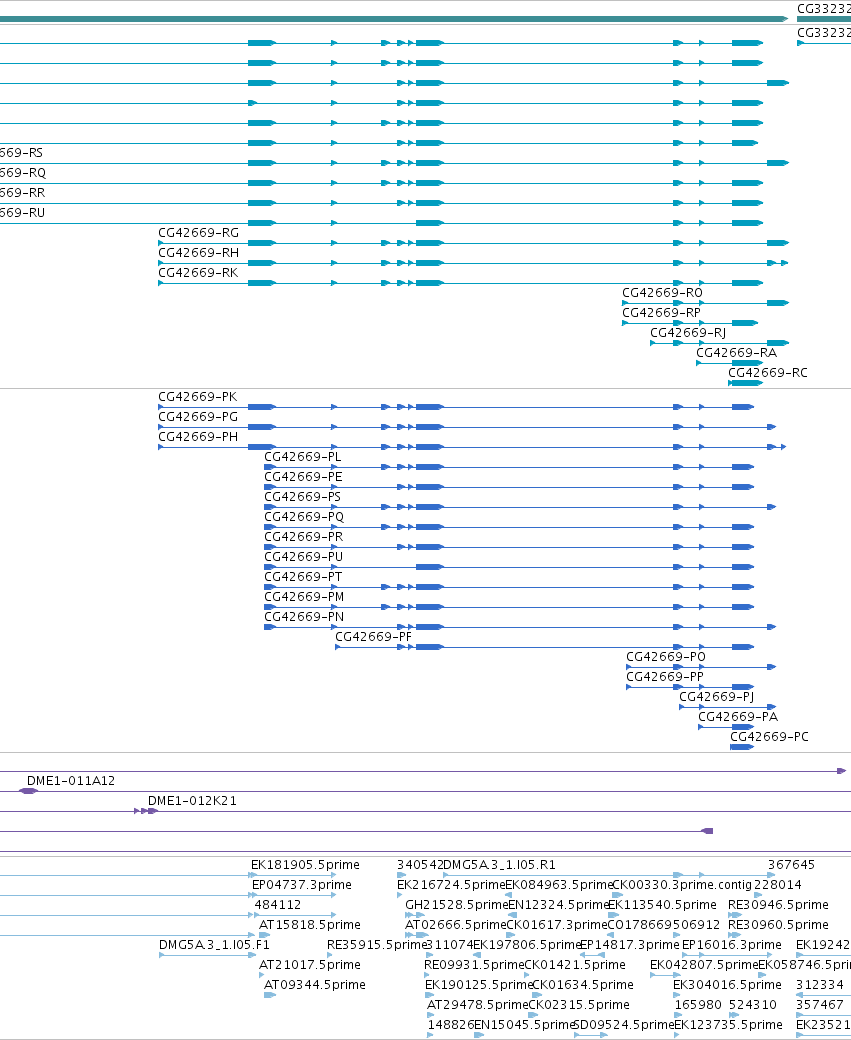Image resolution: width=851 pixels, height=1040 pixels.
Task: Choose EST label 228014
Action: point(778,884)
